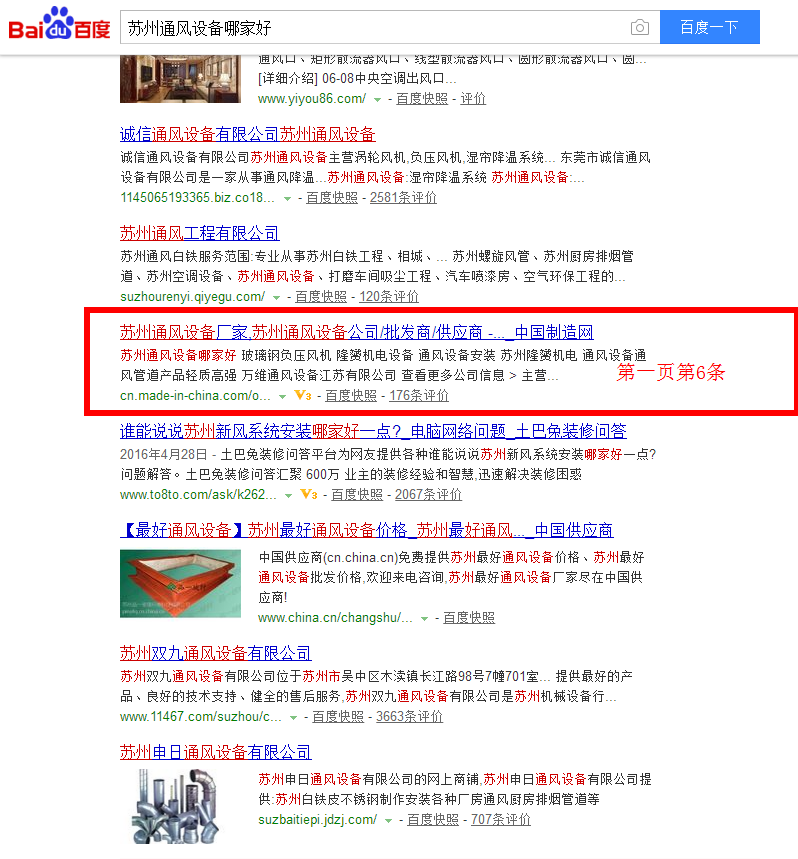Click the URL text www.yiyou86.com/
The image size is (798, 859).
(x=312, y=99)
